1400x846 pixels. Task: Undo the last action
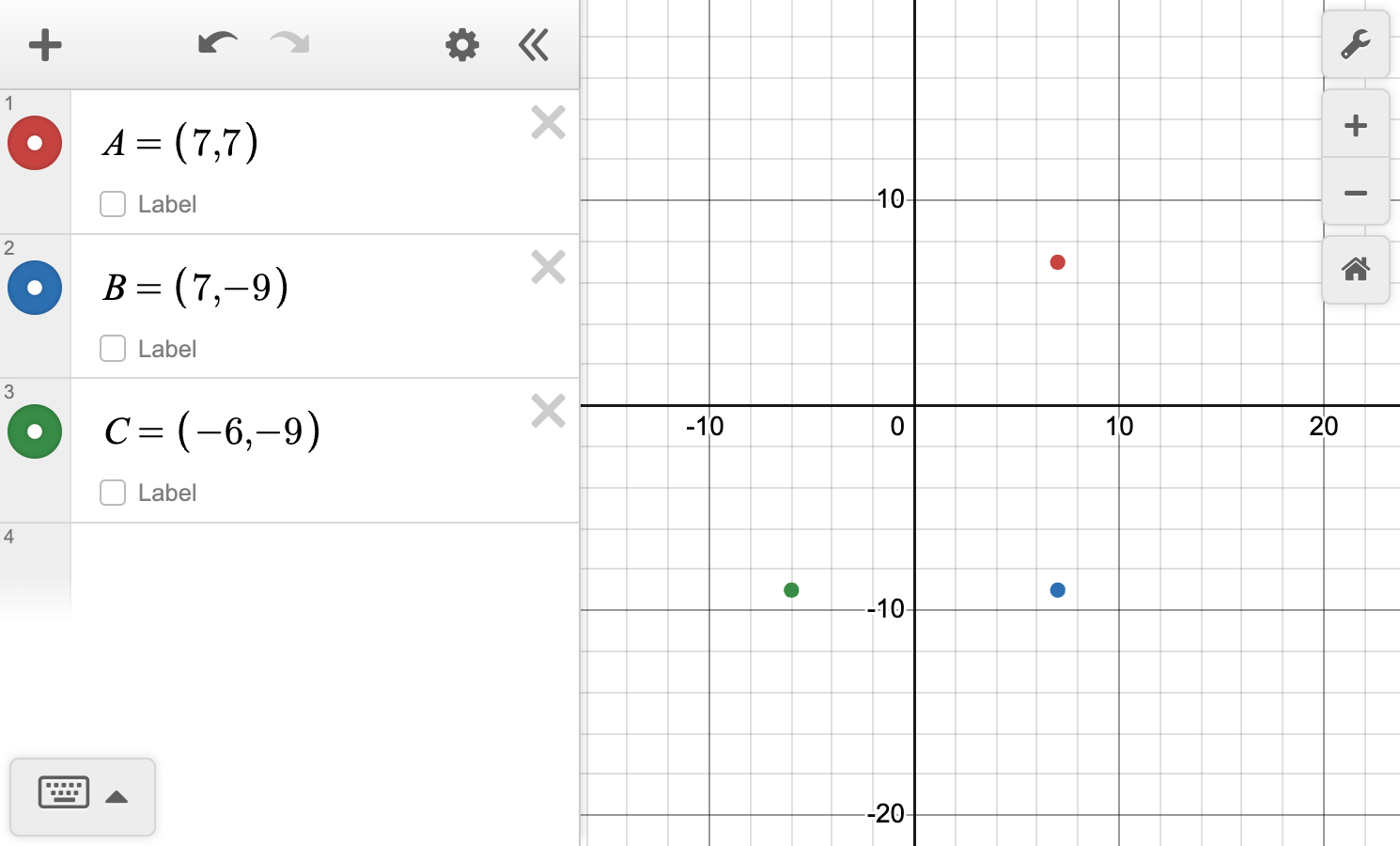tap(217, 43)
